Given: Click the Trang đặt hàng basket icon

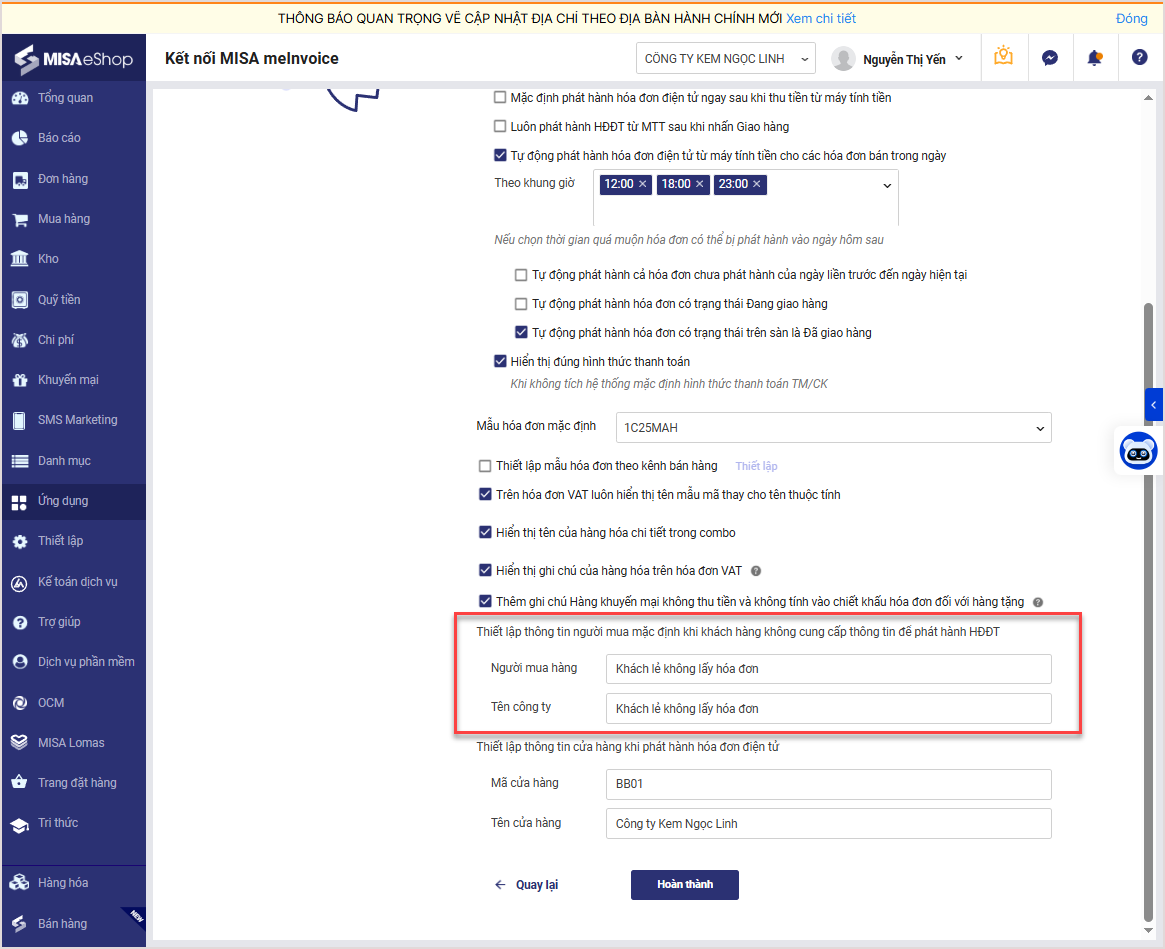Looking at the screenshot, I should click(x=20, y=783).
